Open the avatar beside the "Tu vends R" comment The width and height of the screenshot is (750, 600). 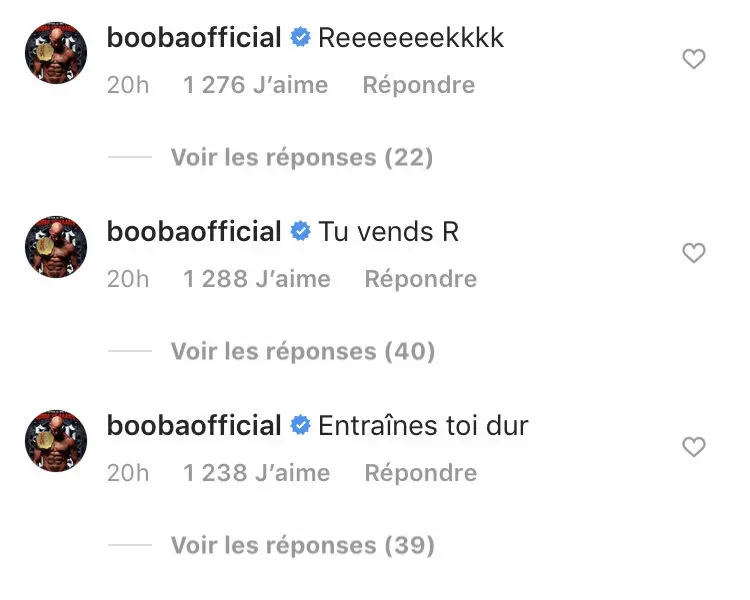click(56, 246)
